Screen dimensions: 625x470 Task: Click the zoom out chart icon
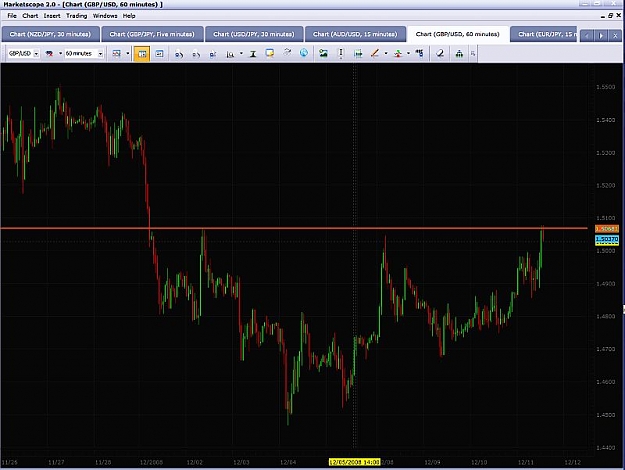(196, 53)
